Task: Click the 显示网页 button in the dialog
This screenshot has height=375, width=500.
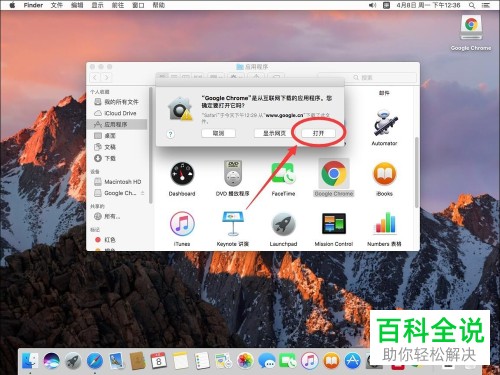Action: coord(274,133)
